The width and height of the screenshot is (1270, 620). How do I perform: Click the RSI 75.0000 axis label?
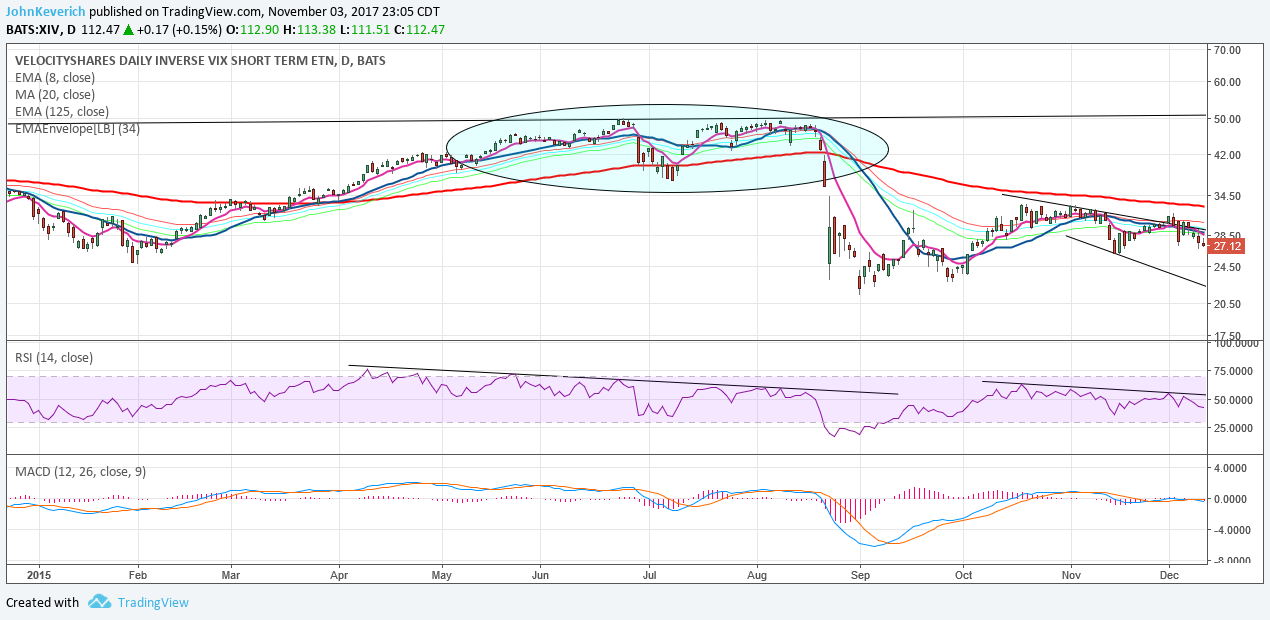[1232, 371]
